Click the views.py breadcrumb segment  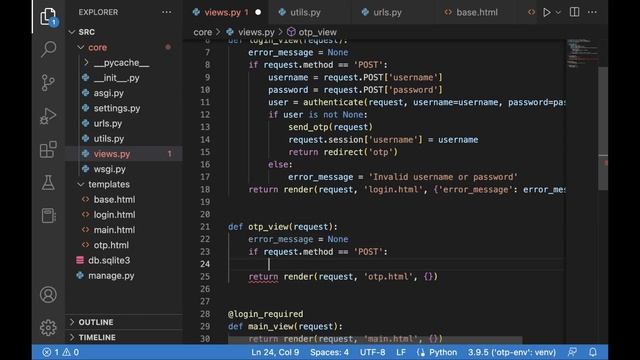pos(256,32)
